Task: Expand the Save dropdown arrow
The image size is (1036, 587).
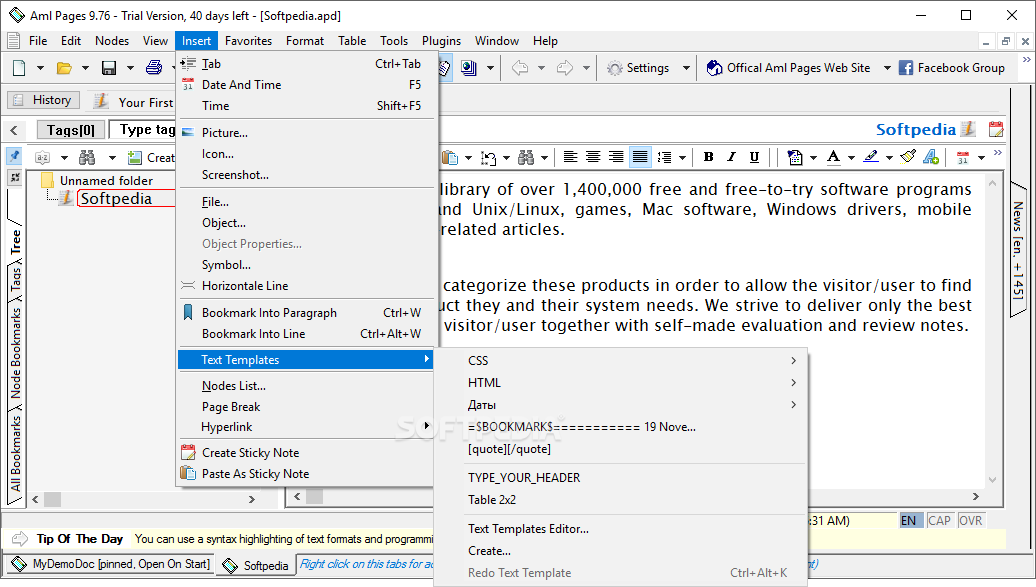Action: (130, 68)
